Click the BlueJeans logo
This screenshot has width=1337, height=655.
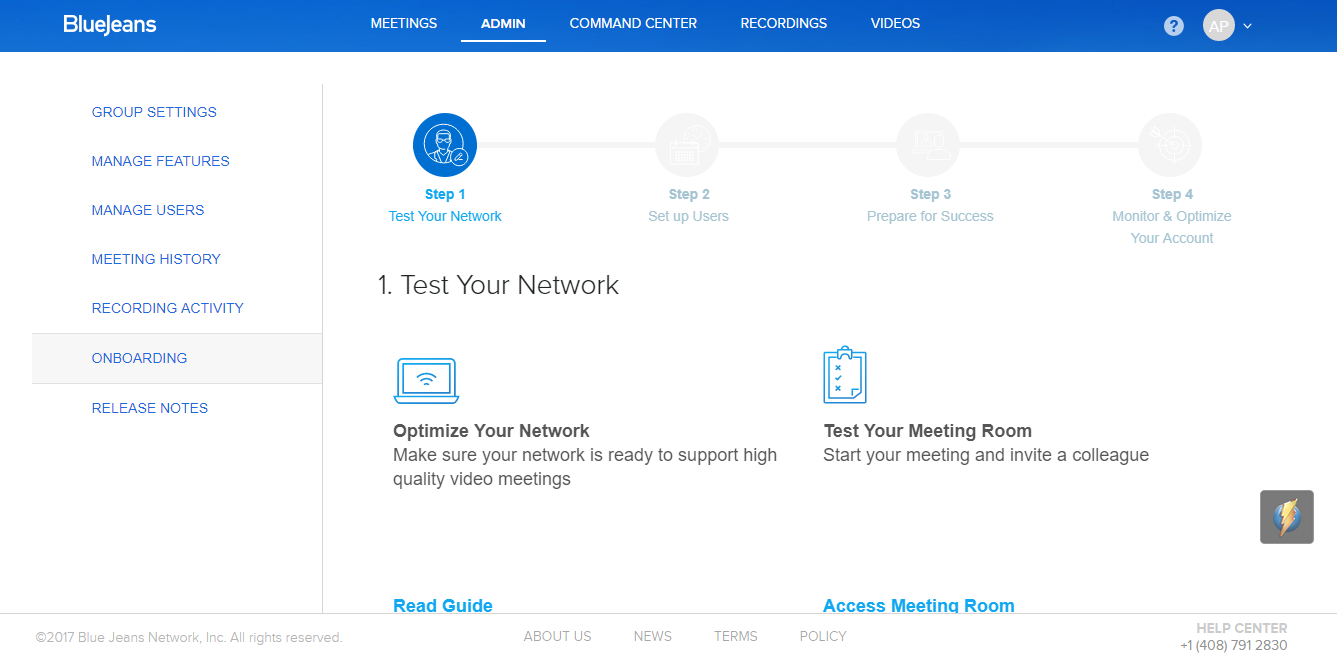click(110, 24)
